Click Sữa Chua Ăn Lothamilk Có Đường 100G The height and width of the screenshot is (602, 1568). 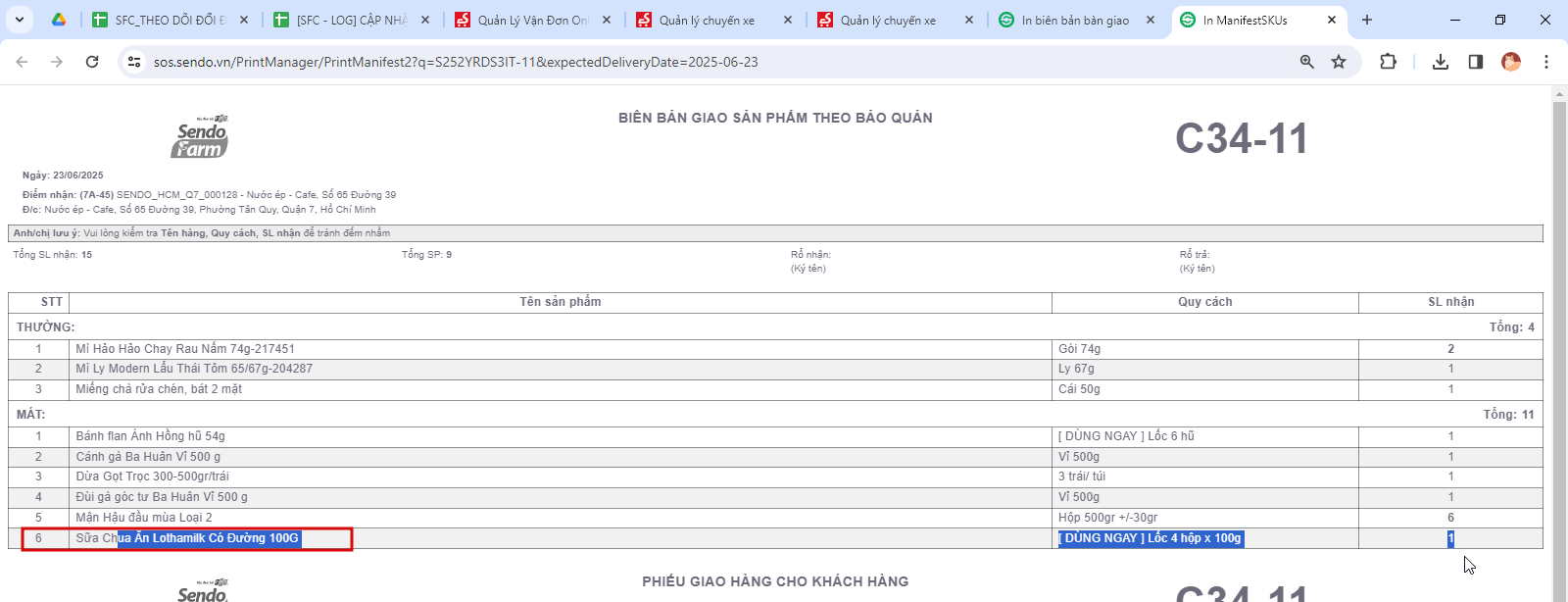(x=187, y=538)
